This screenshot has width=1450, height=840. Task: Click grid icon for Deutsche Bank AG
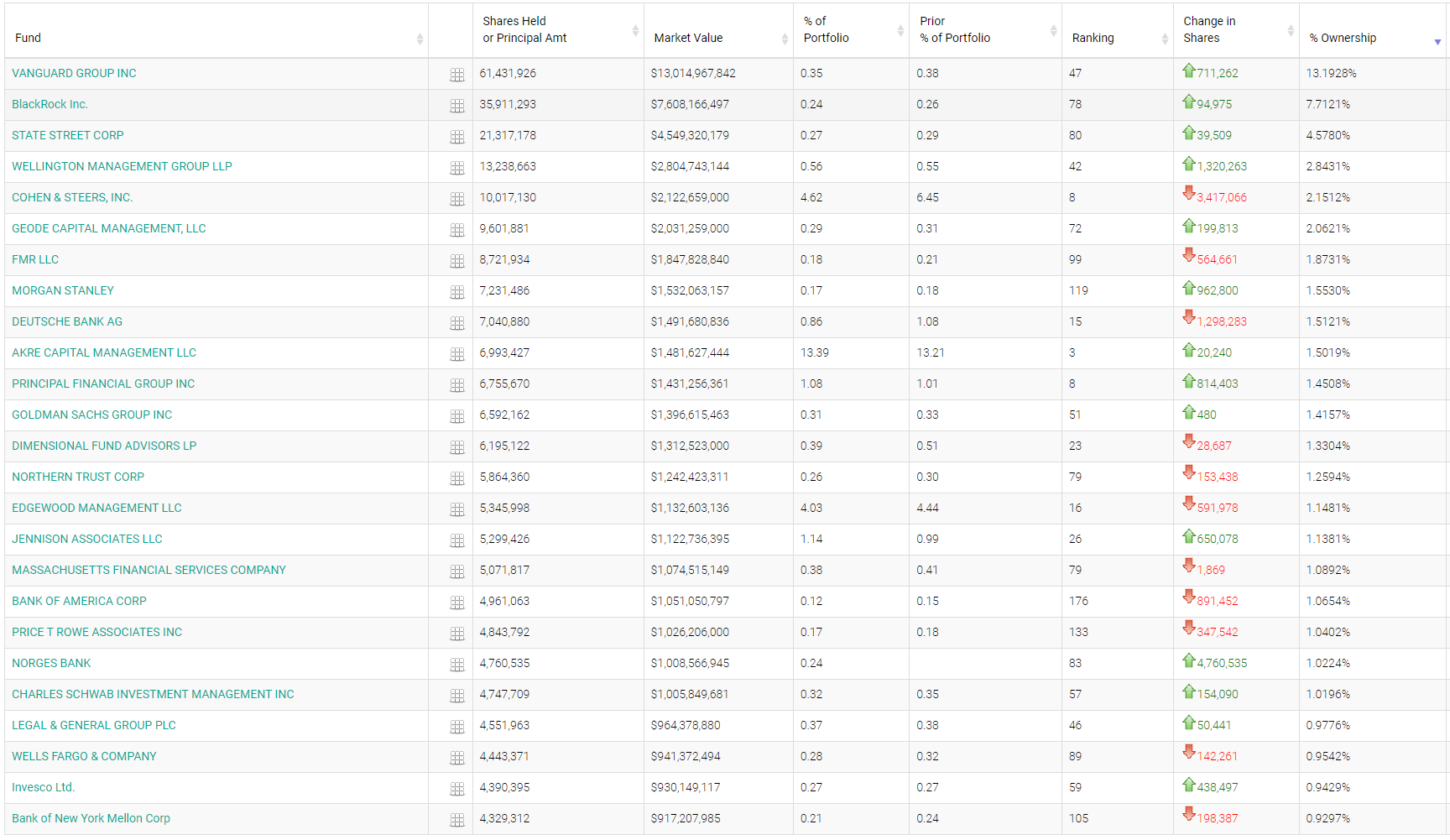457,323
